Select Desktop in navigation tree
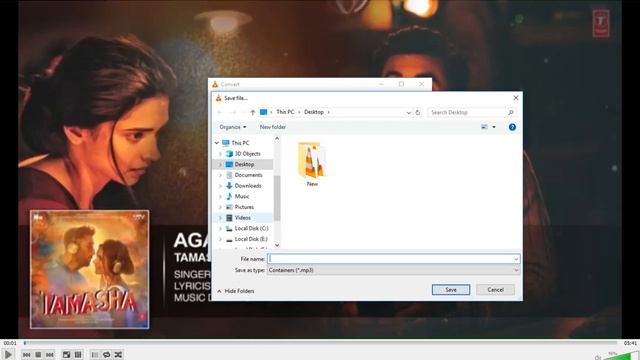 point(244,164)
